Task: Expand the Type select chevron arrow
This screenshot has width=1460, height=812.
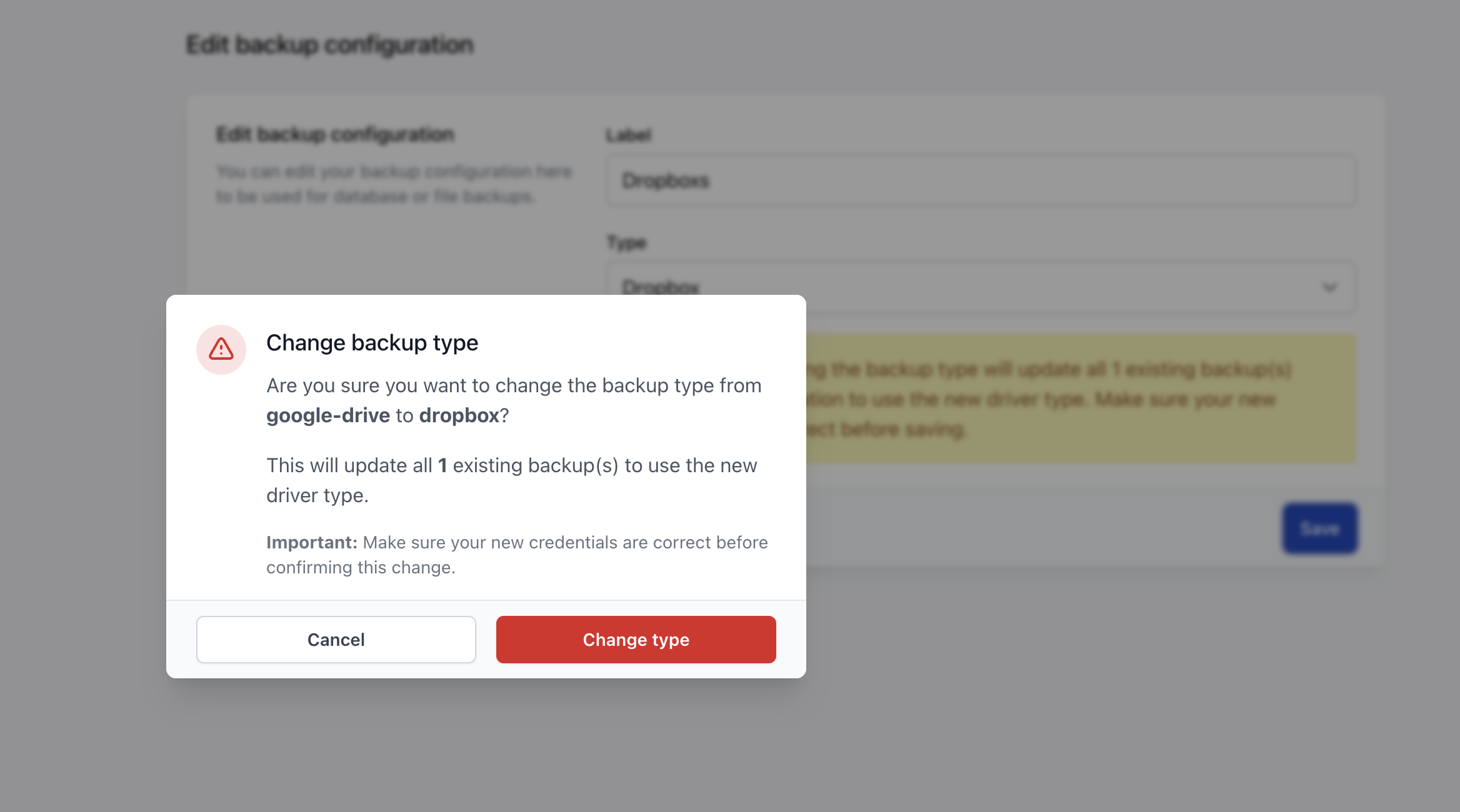Action: [1329, 287]
